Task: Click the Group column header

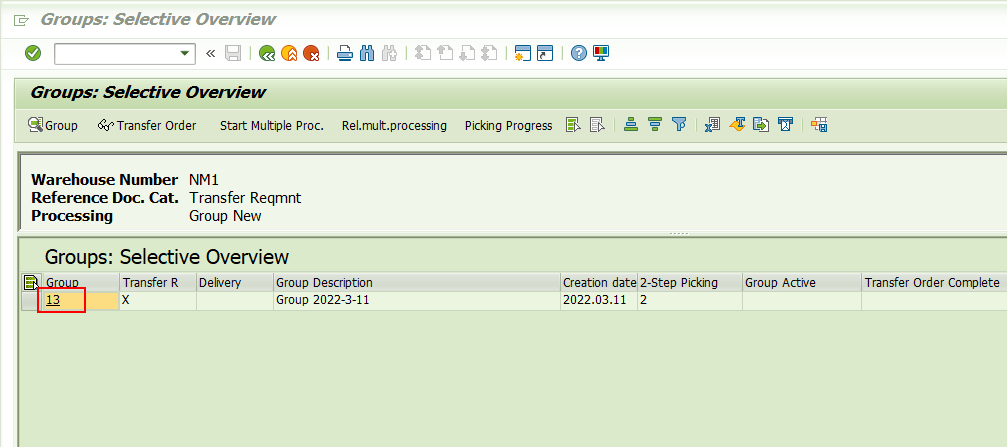Action: pyautogui.click(x=82, y=283)
